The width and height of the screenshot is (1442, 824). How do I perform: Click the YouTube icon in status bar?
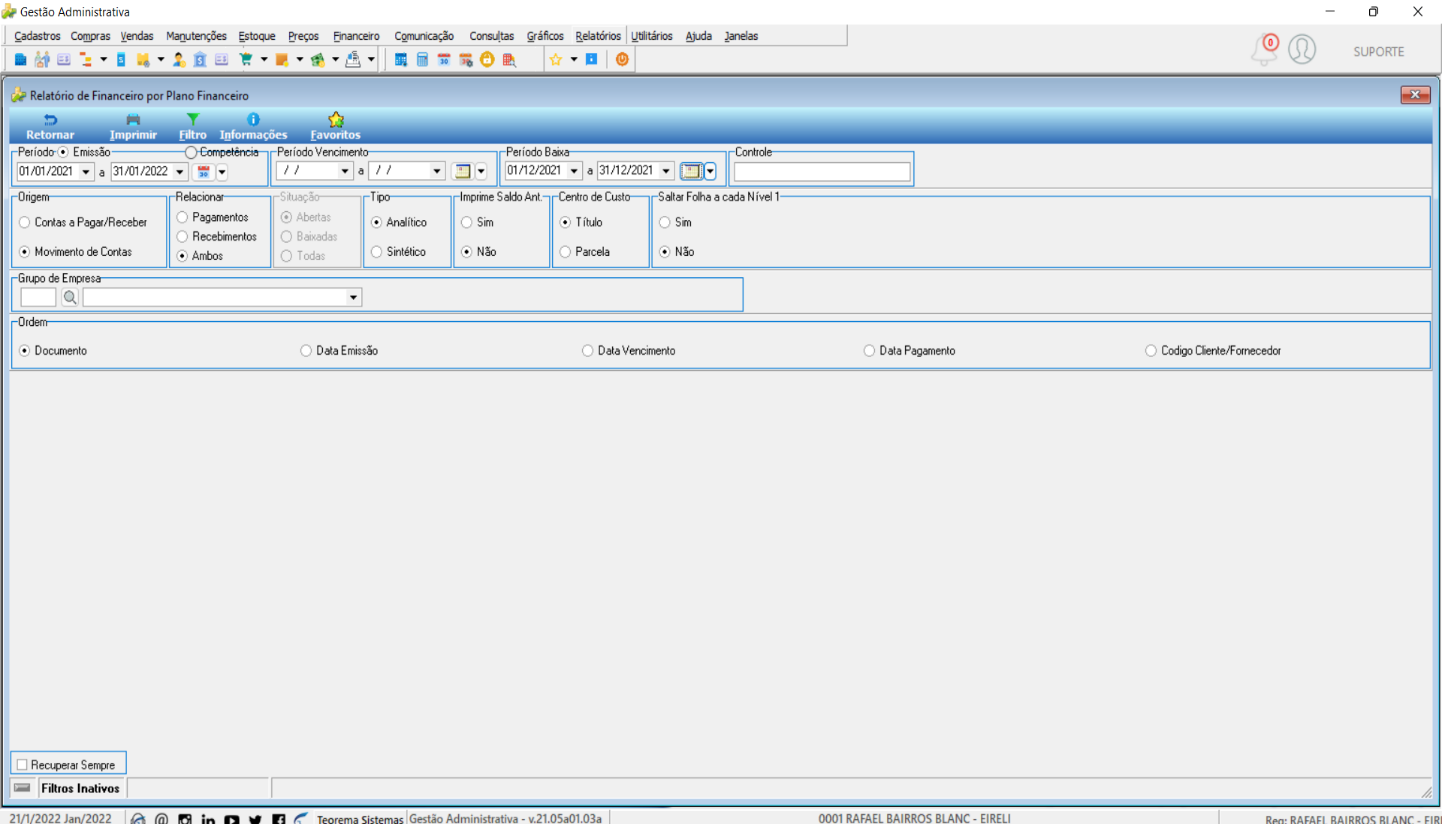pos(232,819)
